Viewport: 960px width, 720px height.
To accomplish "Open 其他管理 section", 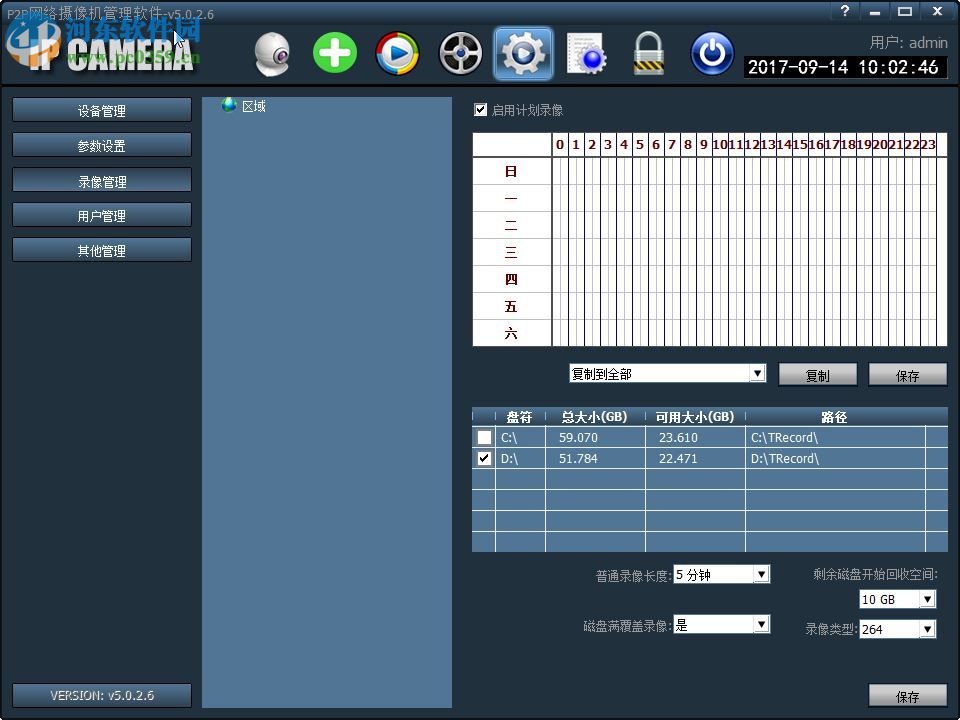I will [x=102, y=250].
